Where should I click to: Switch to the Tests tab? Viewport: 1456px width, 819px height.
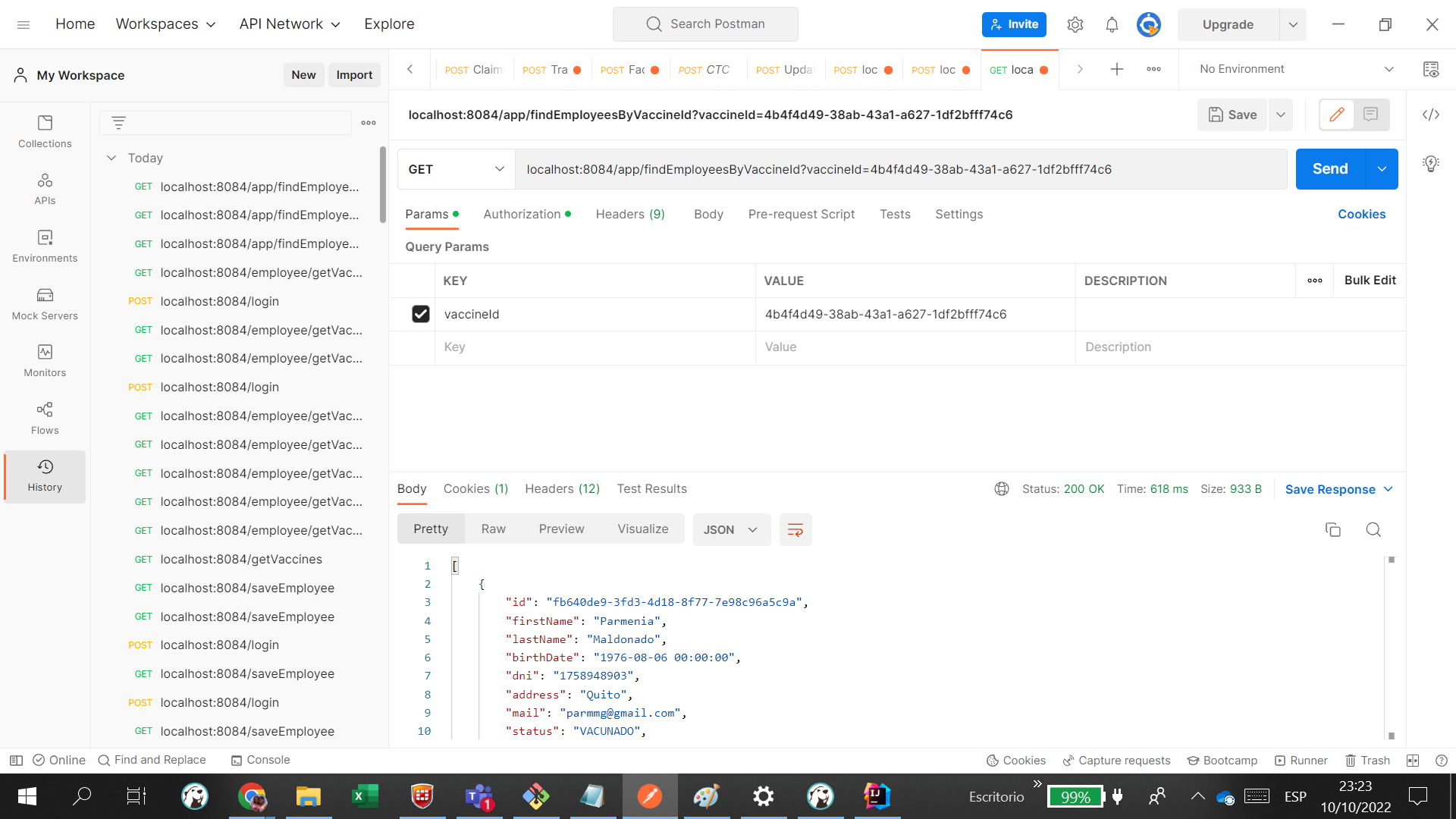point(895,214)
